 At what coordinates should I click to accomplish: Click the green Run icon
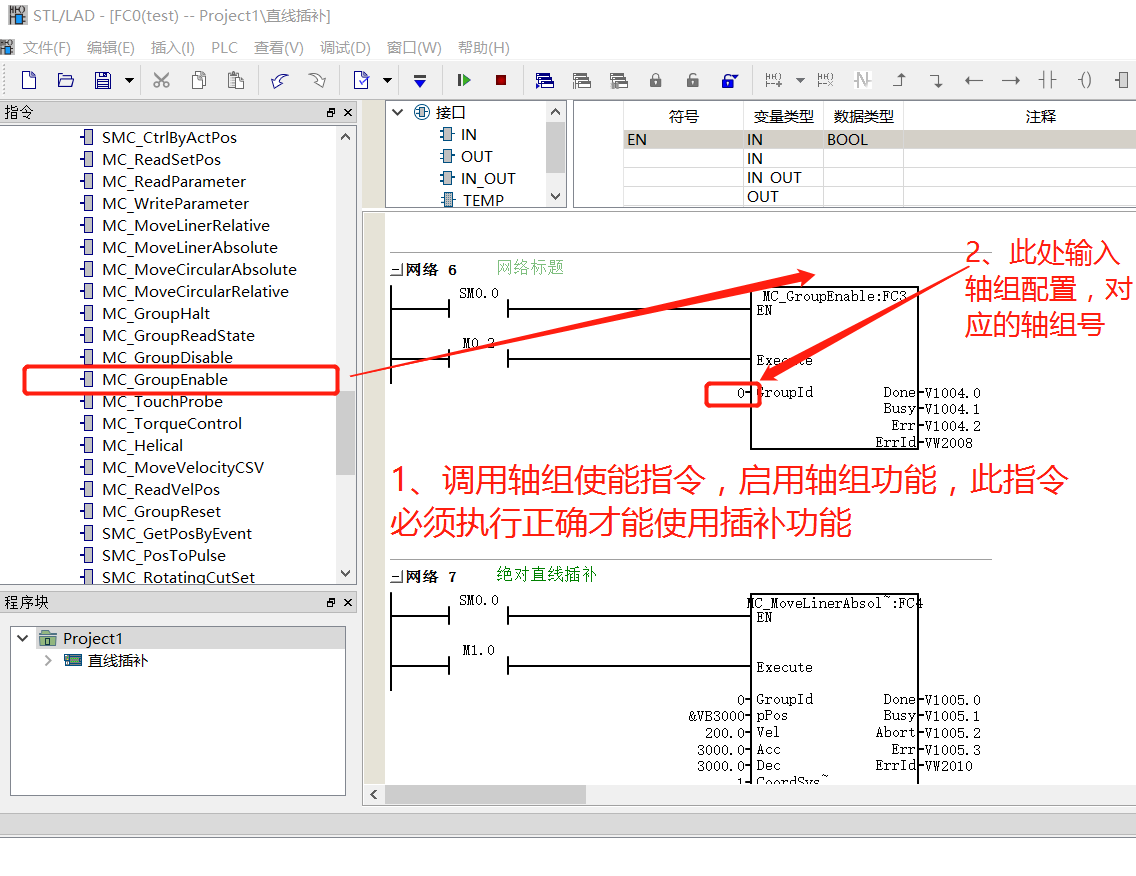point(464,80)
